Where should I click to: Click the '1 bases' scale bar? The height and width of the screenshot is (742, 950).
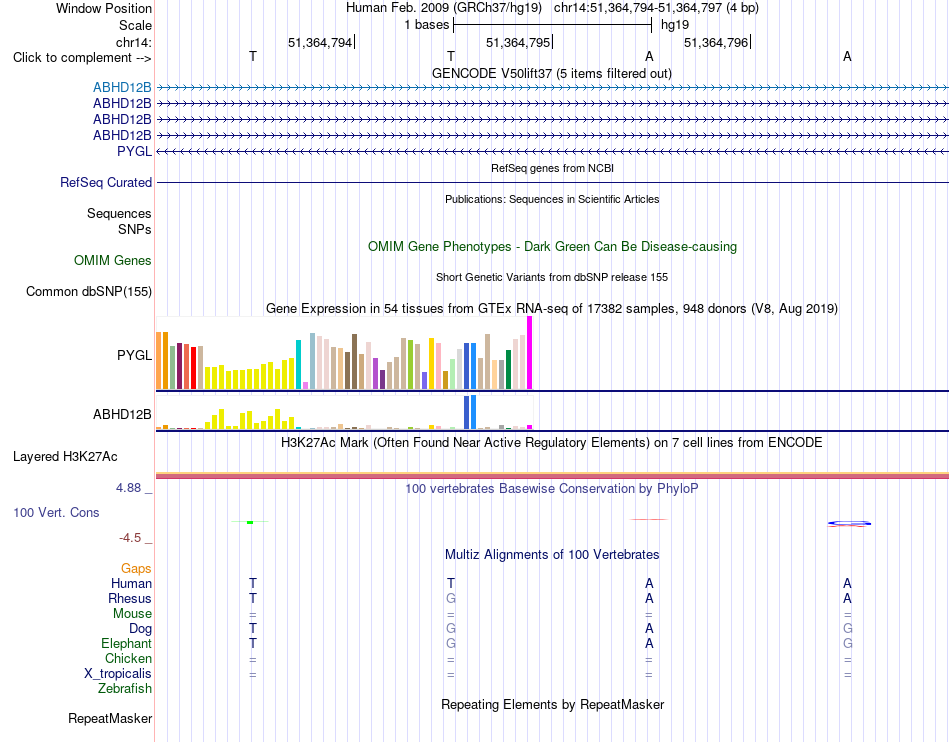(552, 25)
